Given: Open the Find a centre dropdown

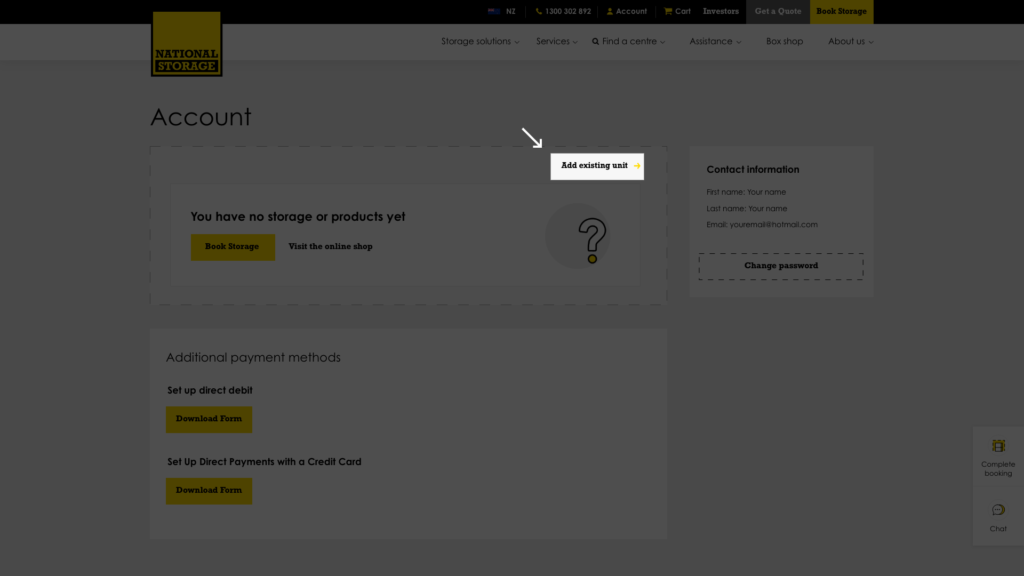Looking at the screenshot, I should tap(628, 41).
